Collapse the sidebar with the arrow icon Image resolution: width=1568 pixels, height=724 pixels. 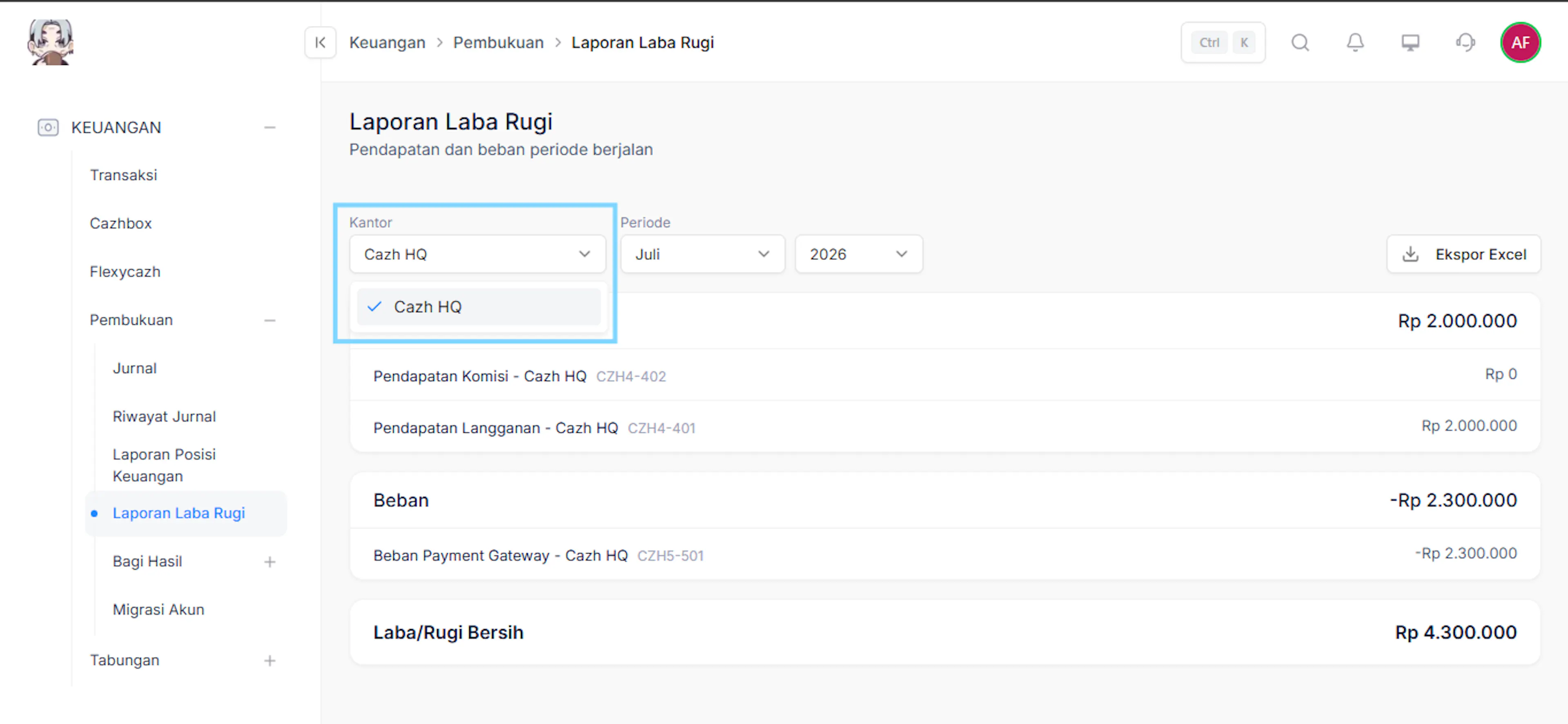320,42
